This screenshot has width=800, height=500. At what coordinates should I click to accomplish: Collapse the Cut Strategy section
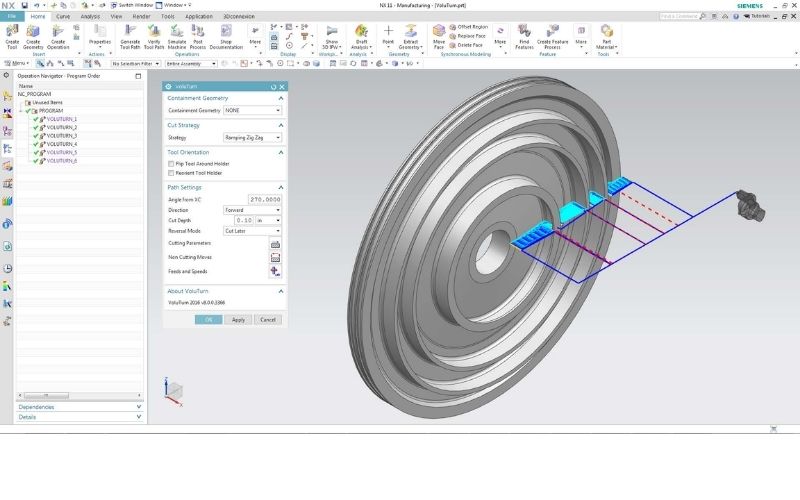[x=281, y=125]
